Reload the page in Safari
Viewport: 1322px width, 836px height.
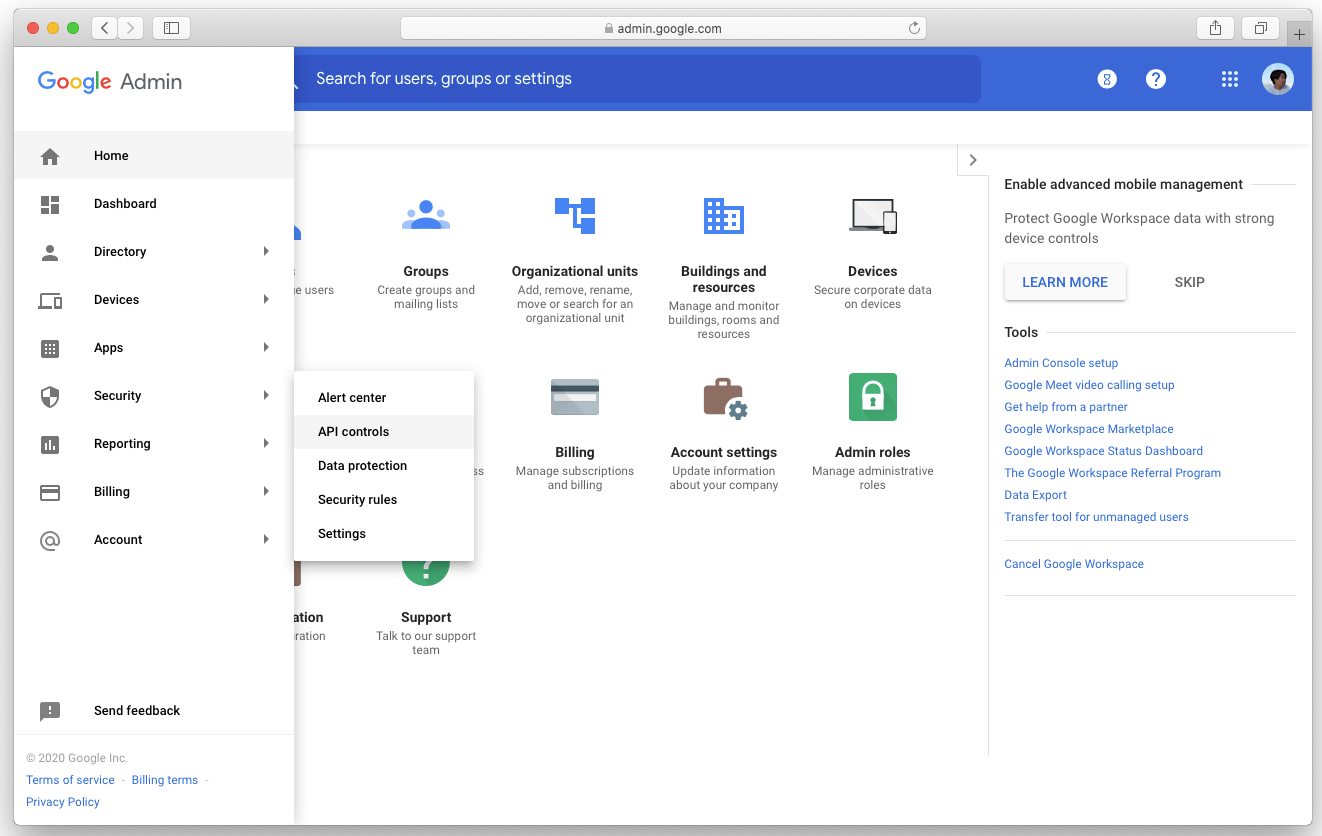point(914,28)
